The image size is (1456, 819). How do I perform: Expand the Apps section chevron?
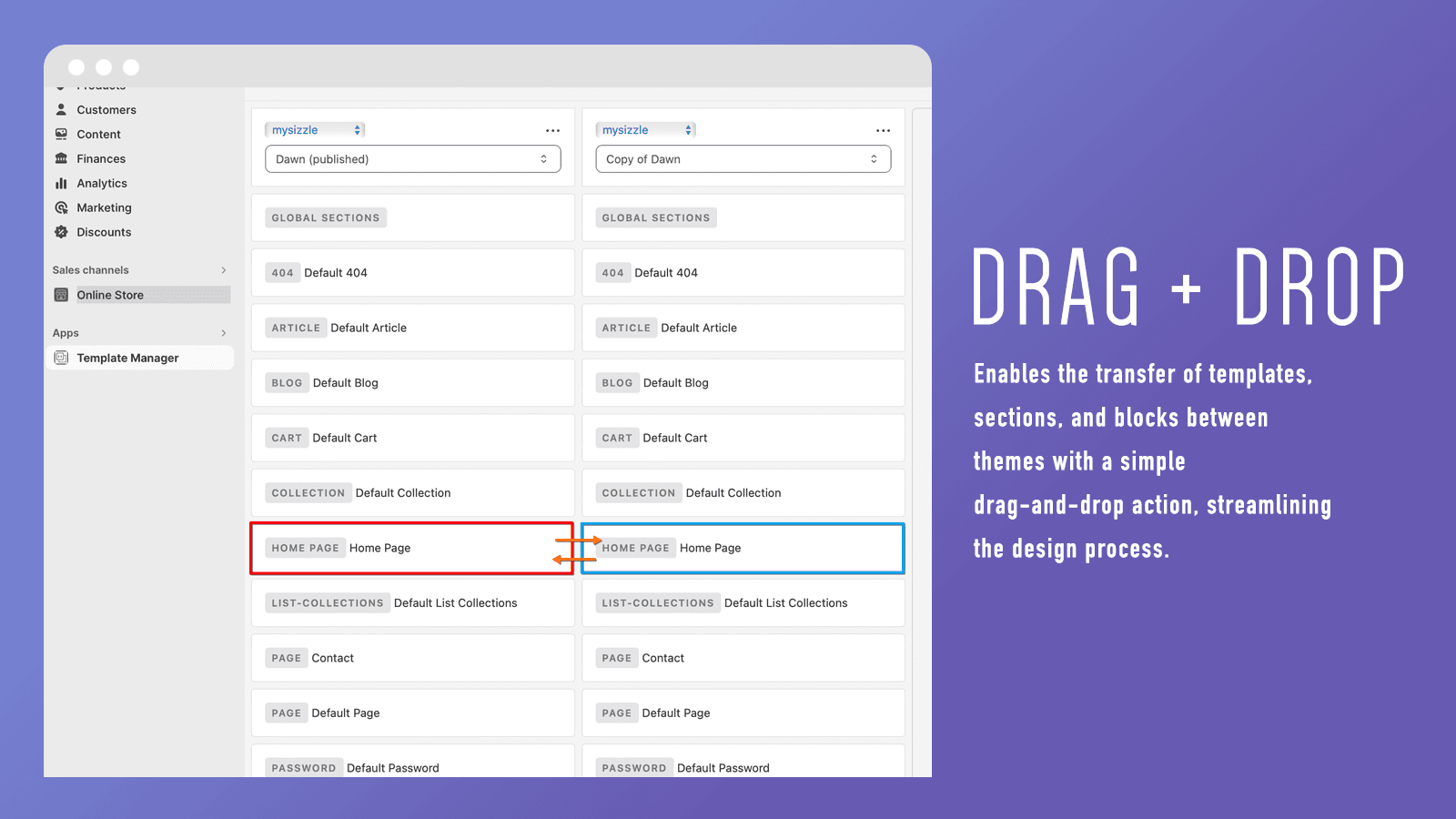(224, 333)
